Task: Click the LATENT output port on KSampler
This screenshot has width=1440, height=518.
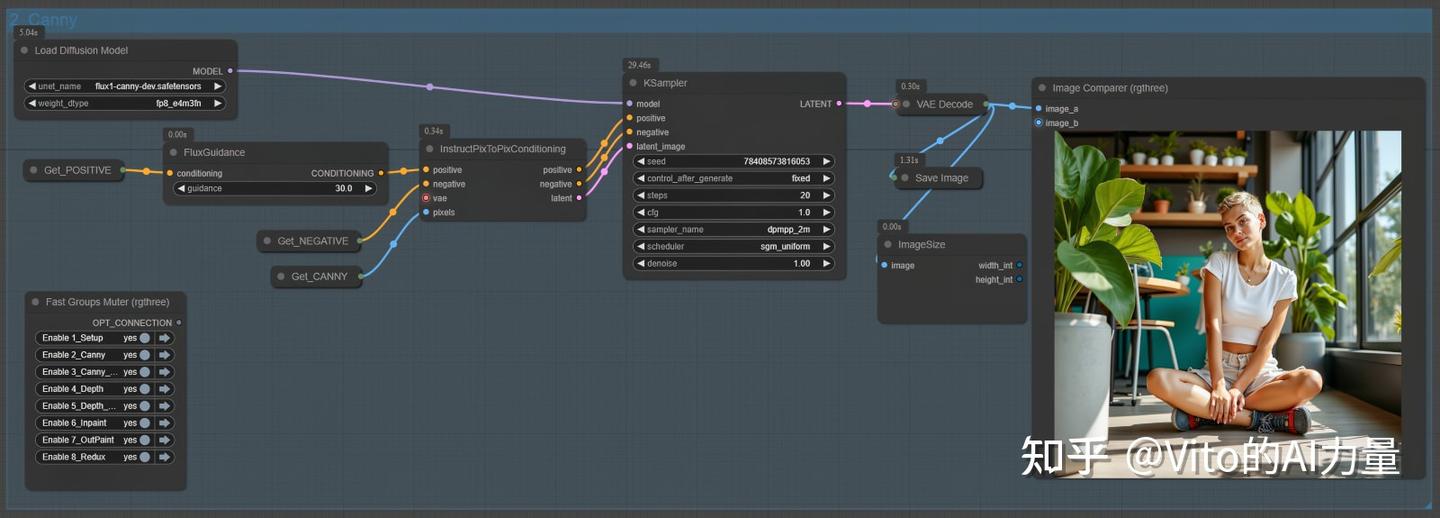Action: pyautogui.click(x=838, y=104)
